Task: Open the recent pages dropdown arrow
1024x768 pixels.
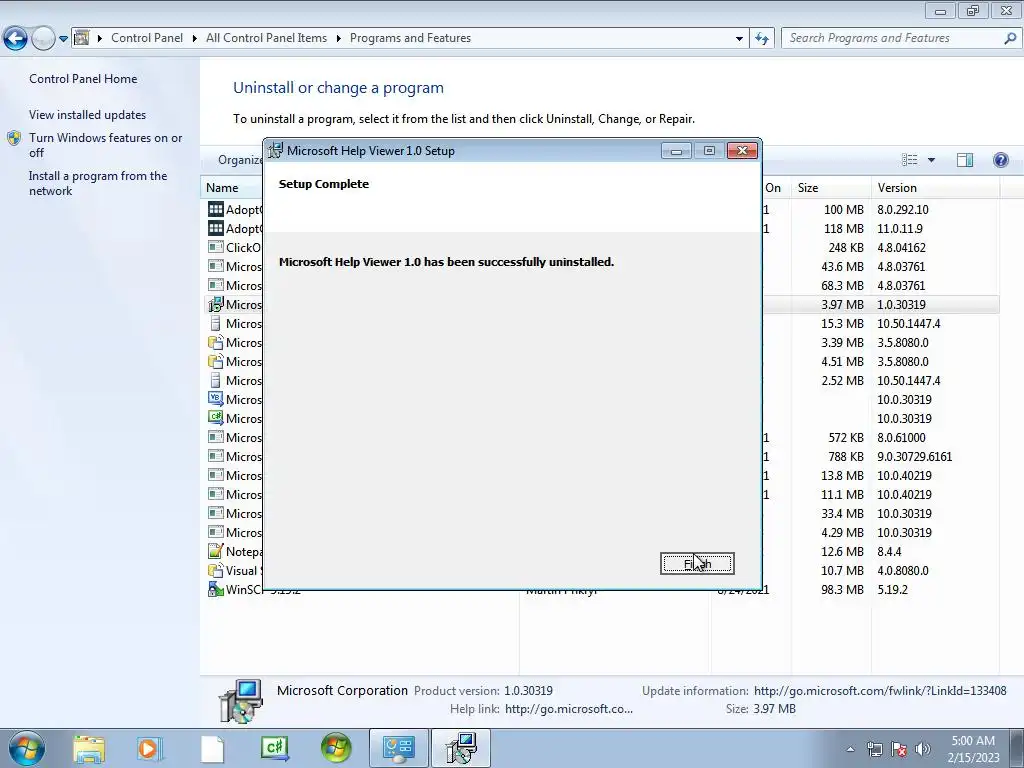Action: tap(63, 39)
